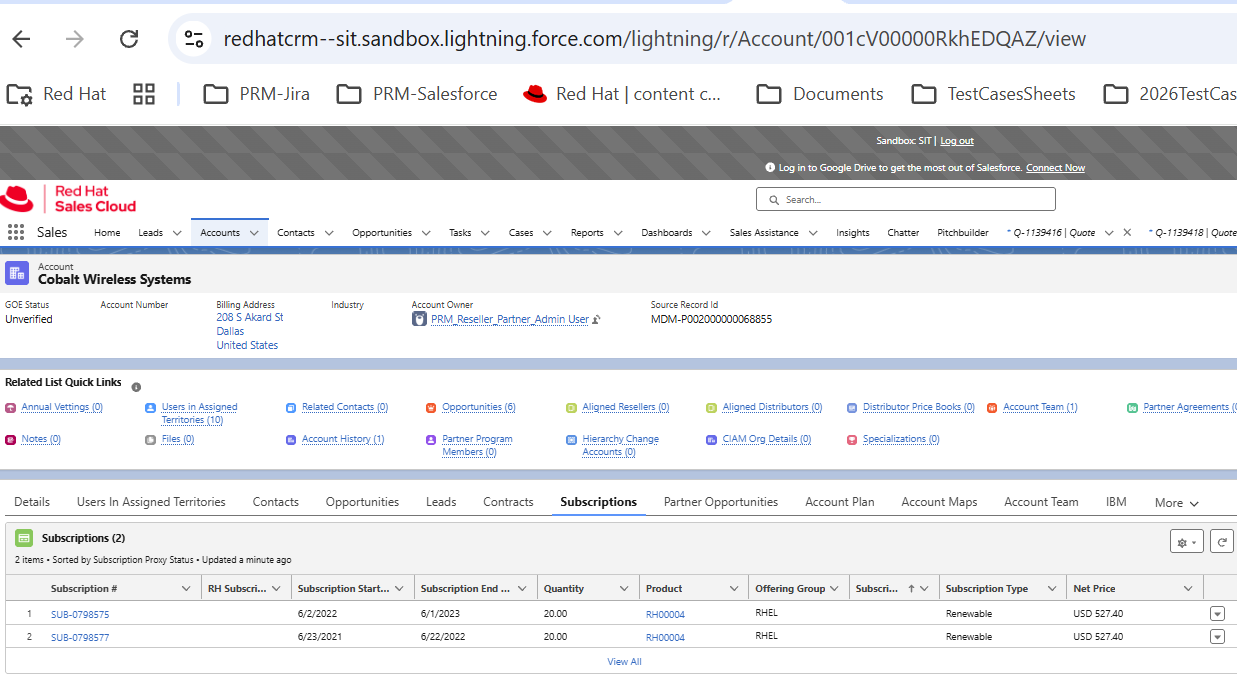
Task: Click the account owner avatar icon
Action: tap(420, 319)
